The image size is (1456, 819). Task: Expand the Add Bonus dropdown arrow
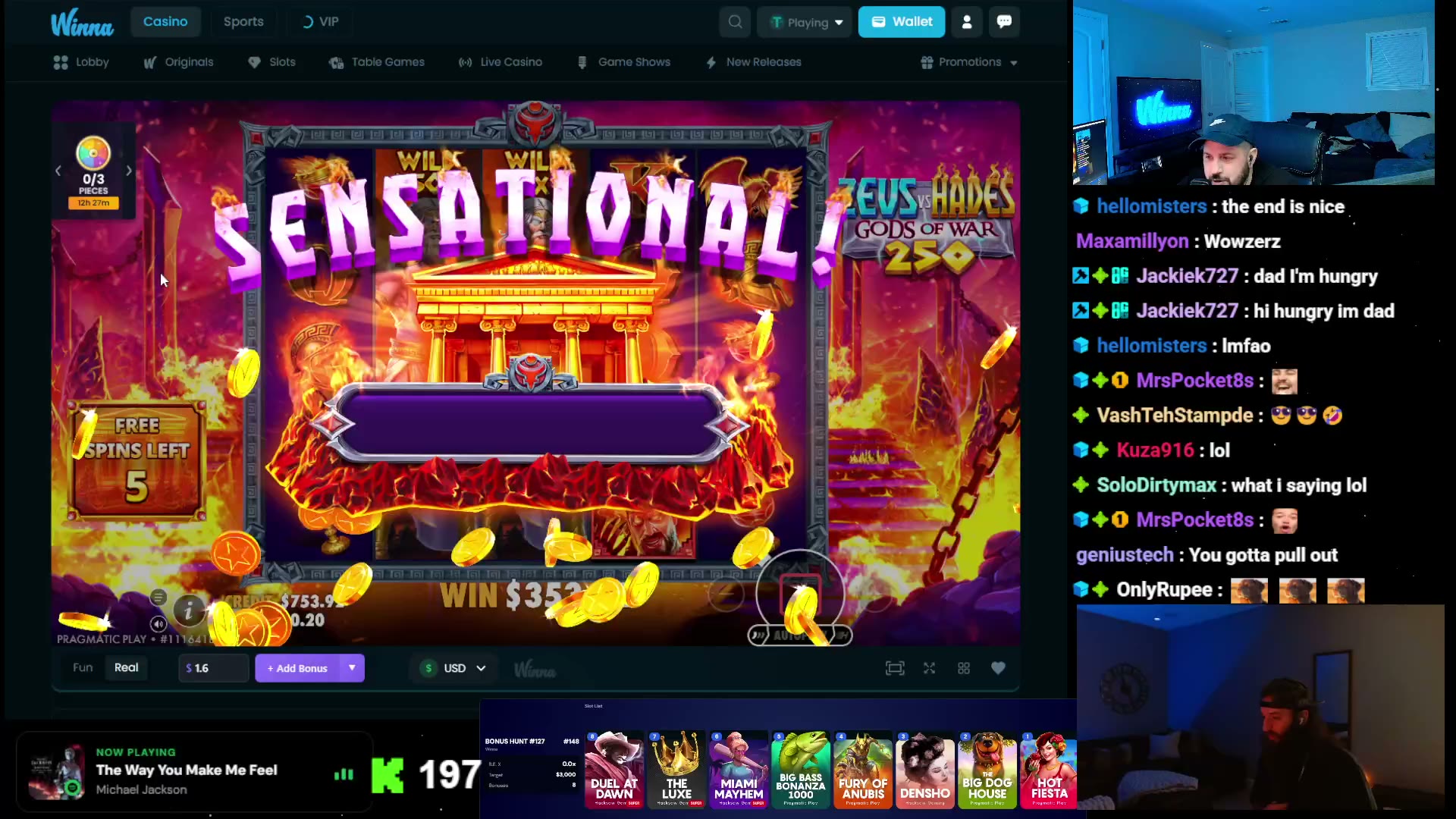(352, 668)
